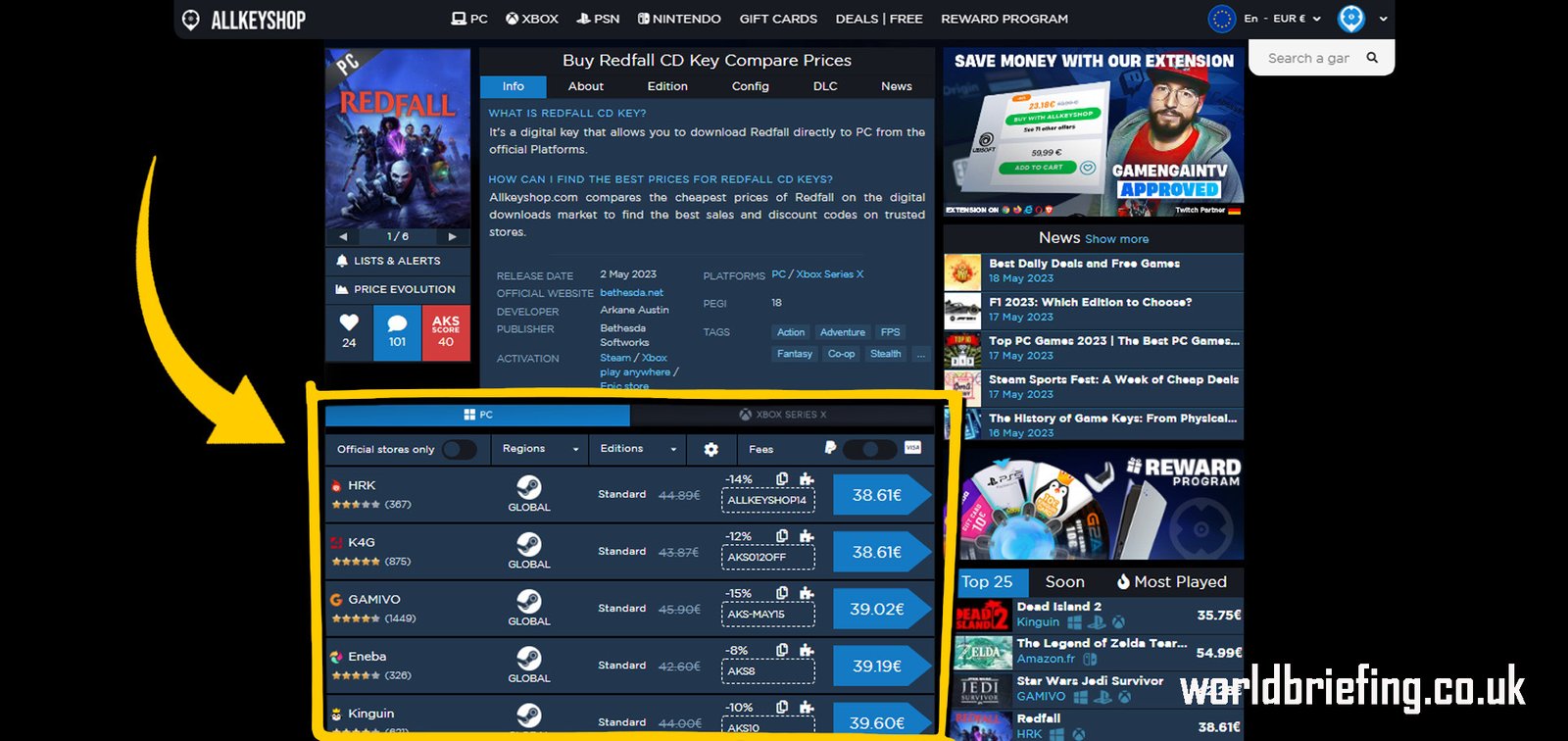Switch to the Xbox Series X tab
This screenshot has height=741, width=1568.
point(782,415)
